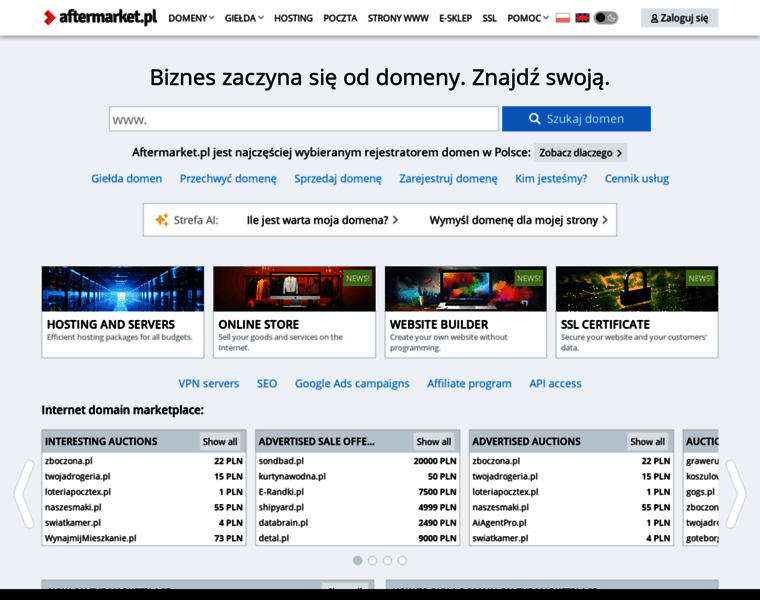Open Ile jest warta moja domena?
Screen dimensions: 760x600
click(x=322, y=220)
